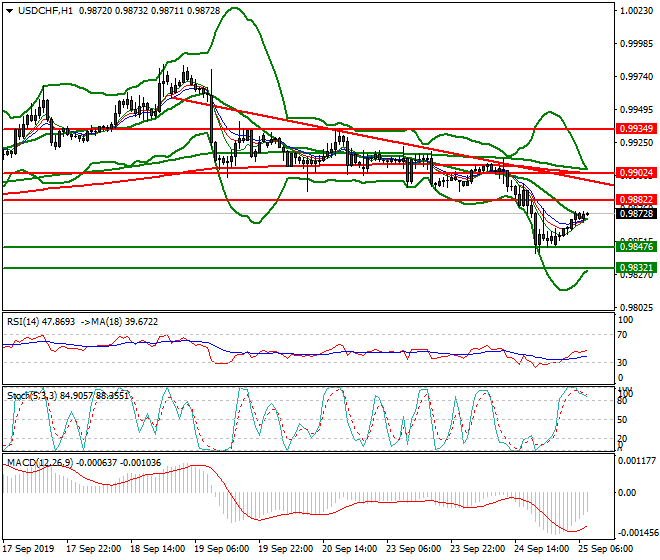Select the 0.99985 price scale value

(636, 44)
